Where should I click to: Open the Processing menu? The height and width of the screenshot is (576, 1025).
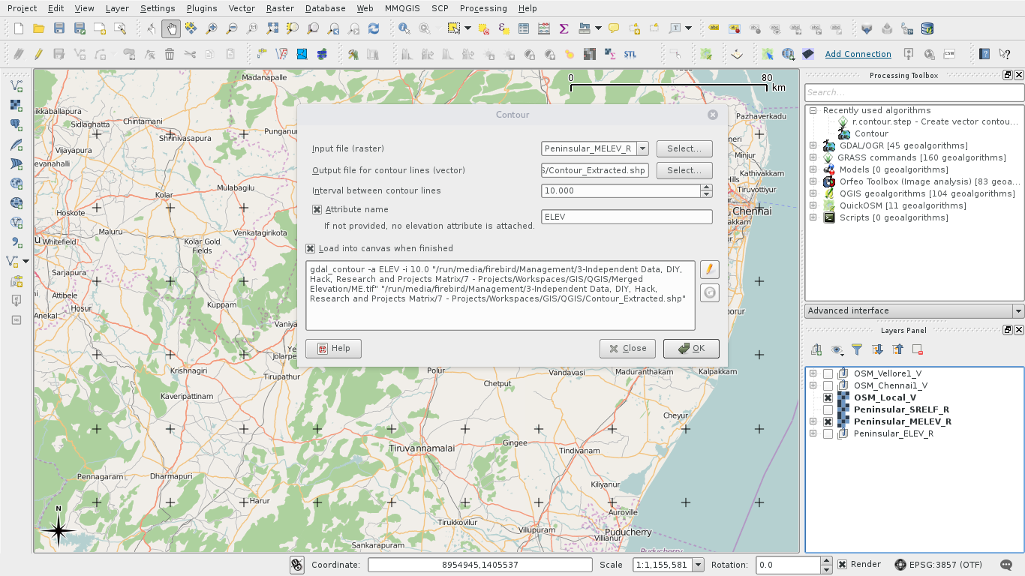coord(483,8)
